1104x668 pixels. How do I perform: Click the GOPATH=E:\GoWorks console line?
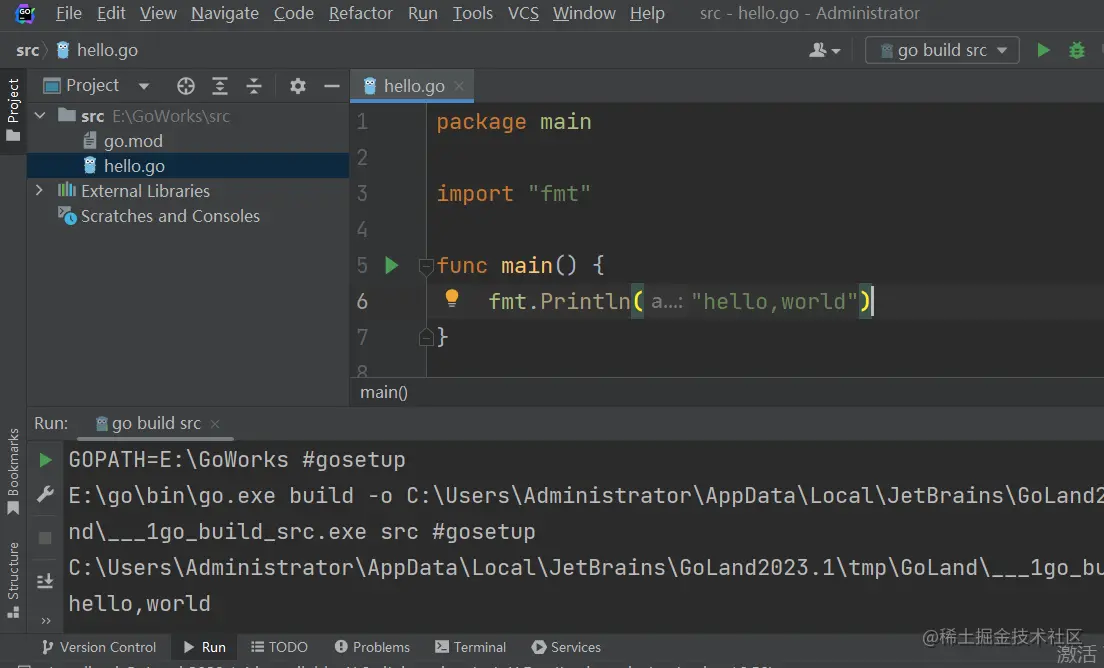point(237,460)
